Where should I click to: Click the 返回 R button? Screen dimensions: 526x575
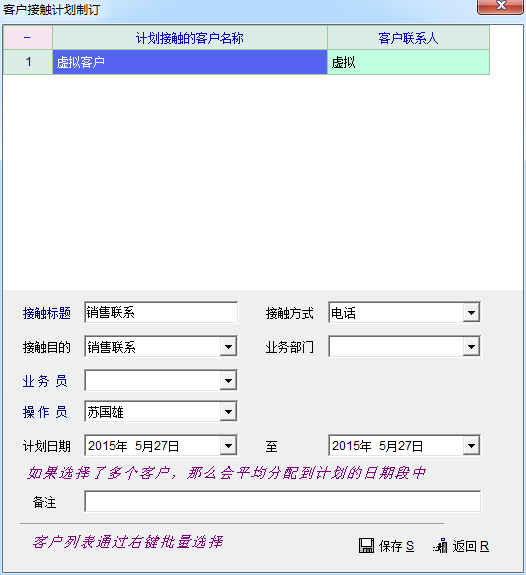click(461, 546)
